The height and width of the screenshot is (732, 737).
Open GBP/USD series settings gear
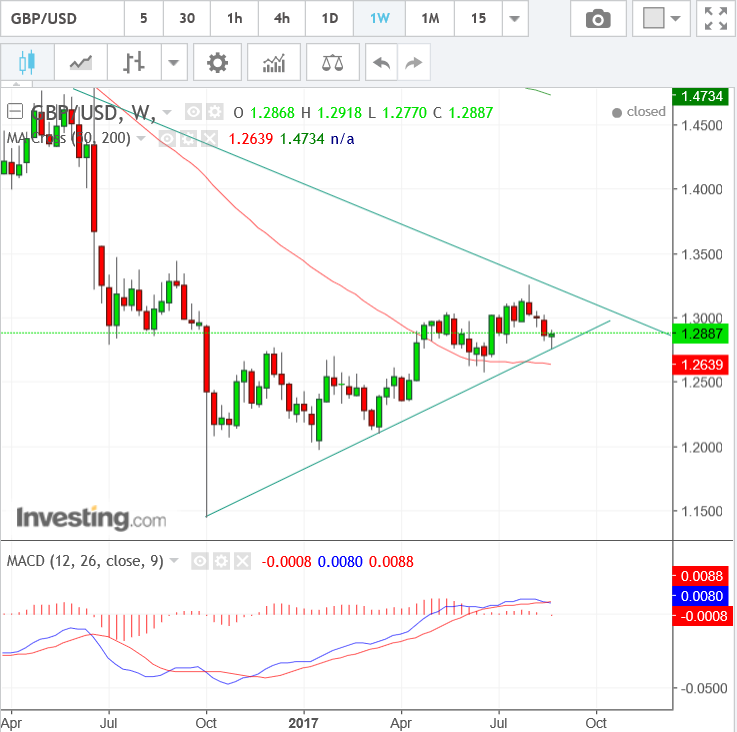(215, 112)
